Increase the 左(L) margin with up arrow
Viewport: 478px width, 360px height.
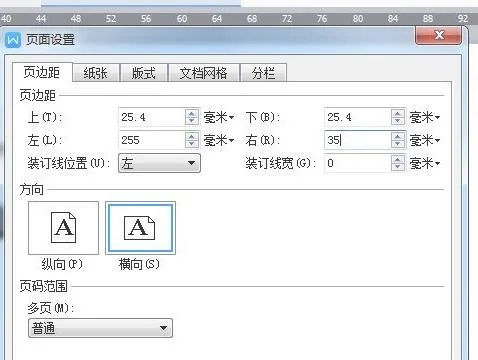[x=192, y=136]
